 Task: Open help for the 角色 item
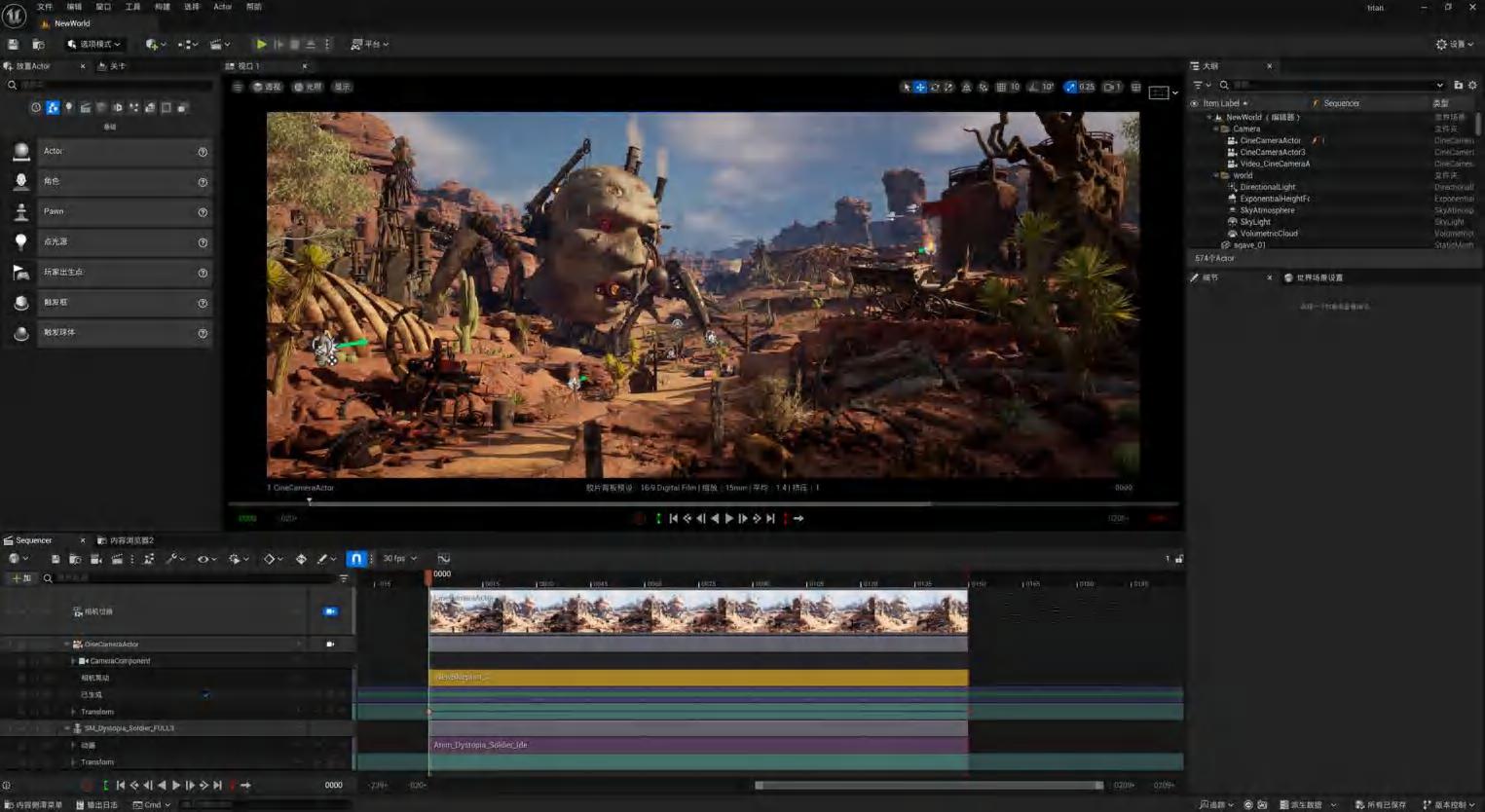point(203,182)
